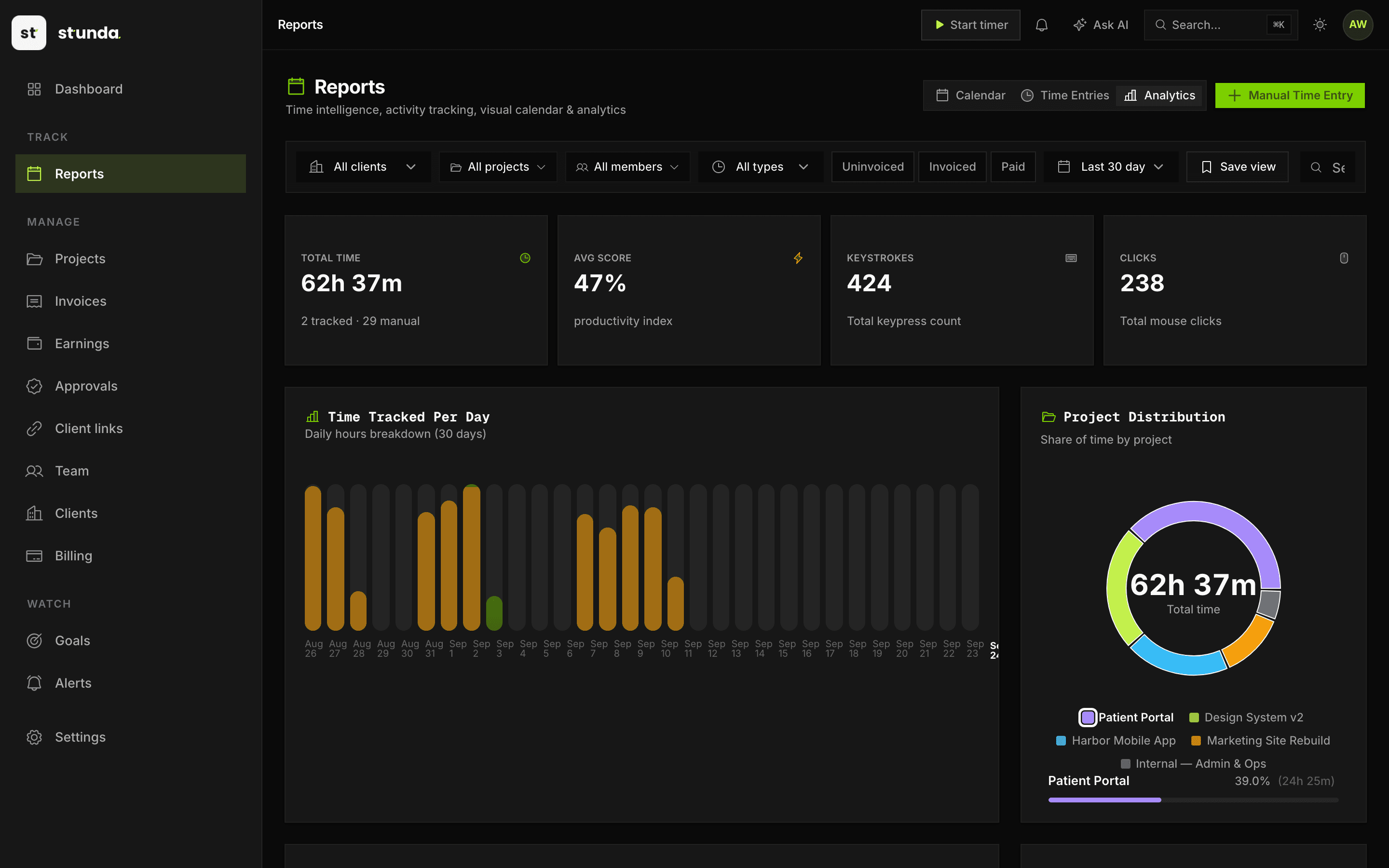Click the top Search input field
1389x868 pixels.
click(1221, 25)
